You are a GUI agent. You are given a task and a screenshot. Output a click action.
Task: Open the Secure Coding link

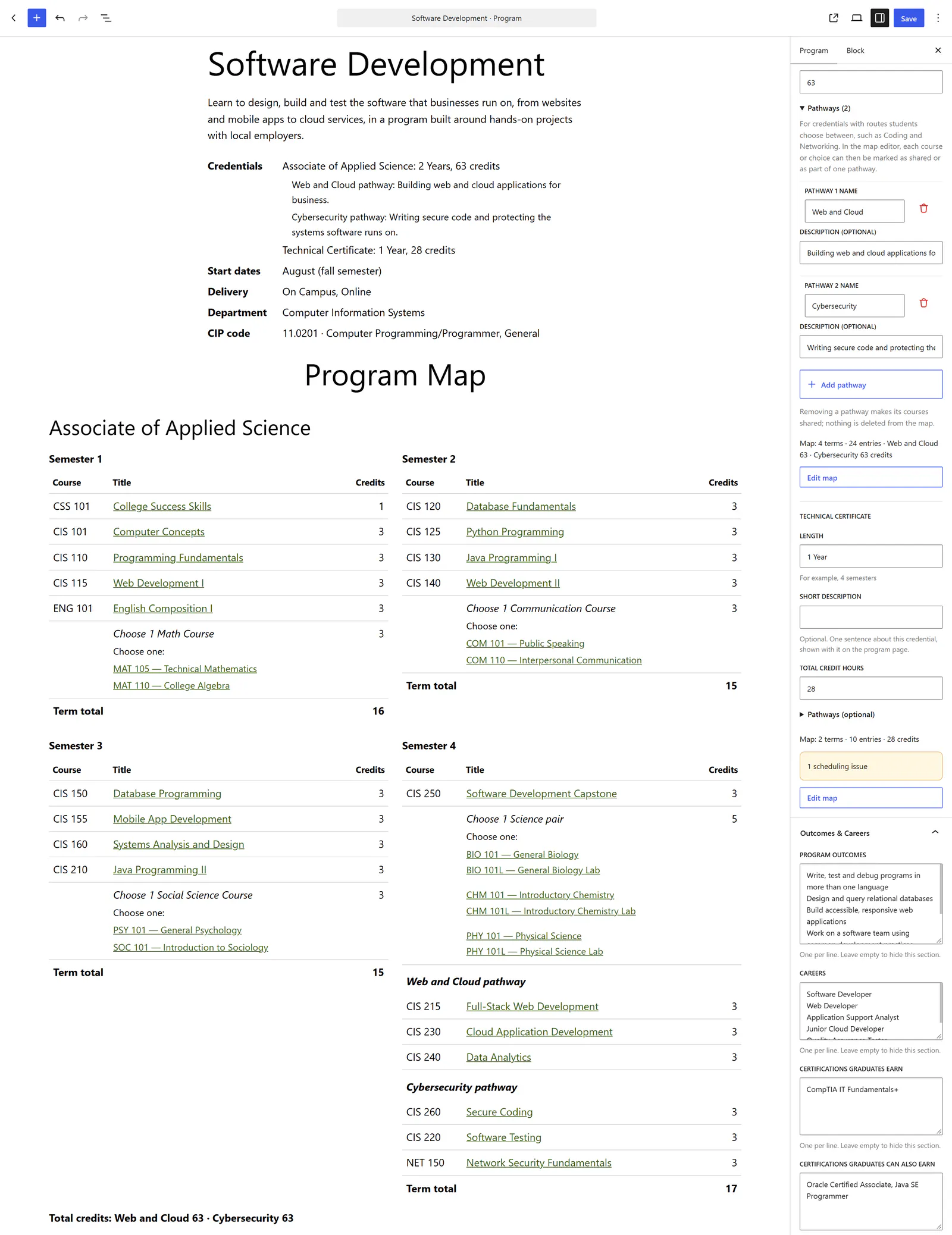499,1112
